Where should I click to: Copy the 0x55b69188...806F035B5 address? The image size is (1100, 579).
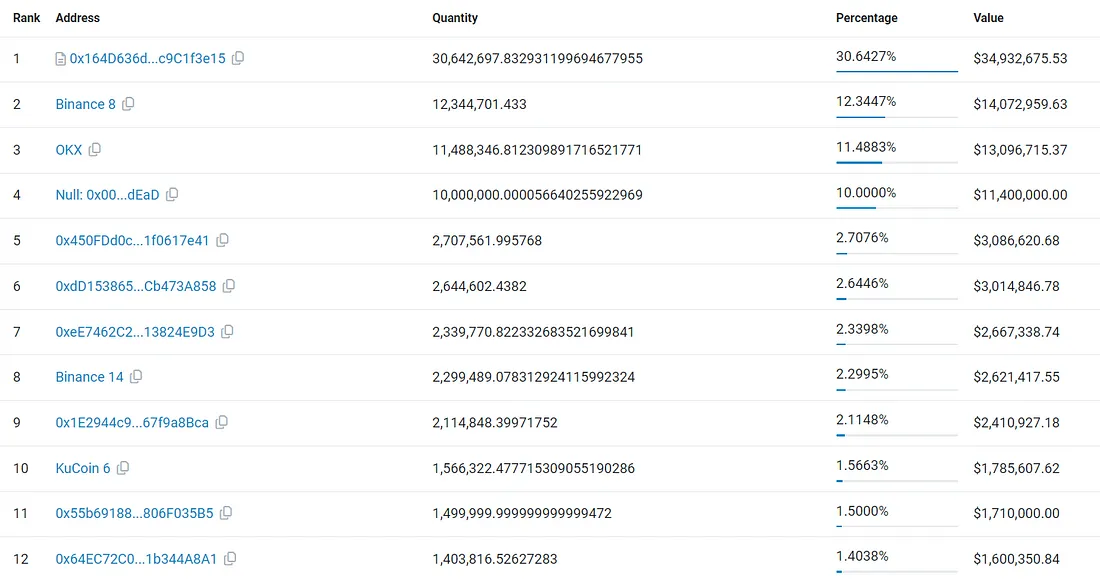[226, 513]
